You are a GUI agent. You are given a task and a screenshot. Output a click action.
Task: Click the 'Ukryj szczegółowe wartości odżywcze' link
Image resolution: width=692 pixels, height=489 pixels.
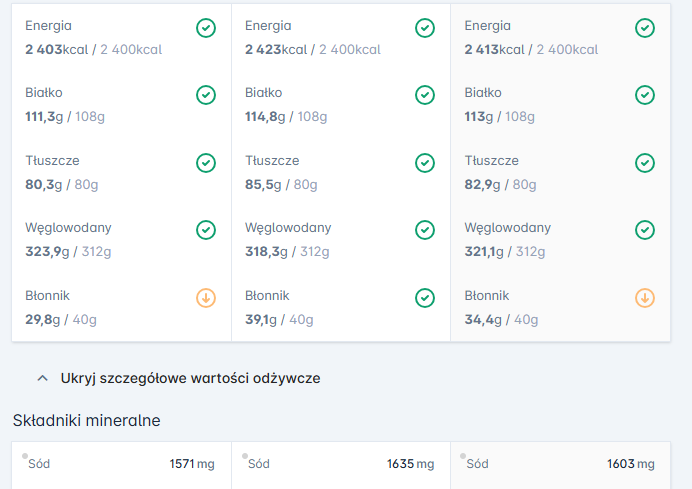pyautogui.click(x=190, y=379)
